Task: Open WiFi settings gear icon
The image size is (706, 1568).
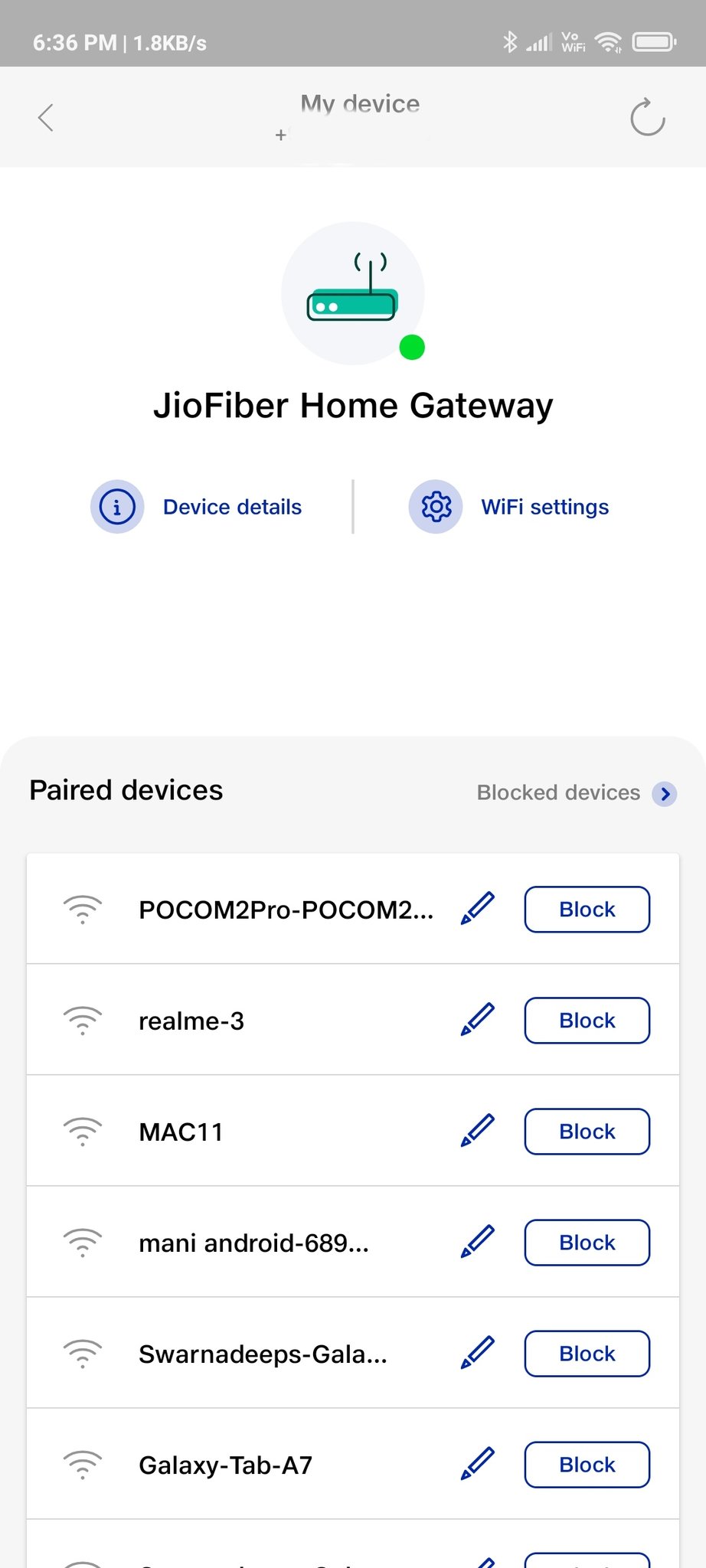Action: (436, 507)
